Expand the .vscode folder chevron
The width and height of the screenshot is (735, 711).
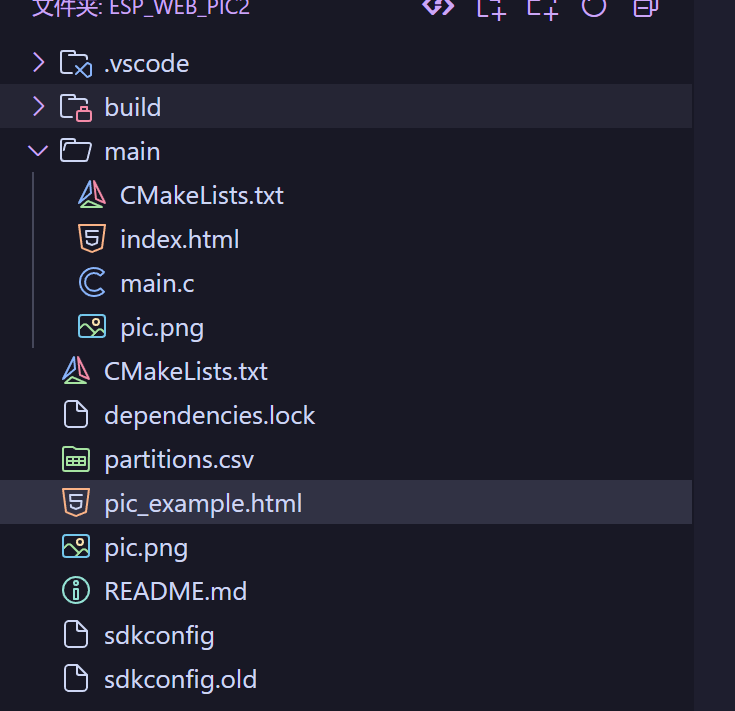tap(38, 63)
